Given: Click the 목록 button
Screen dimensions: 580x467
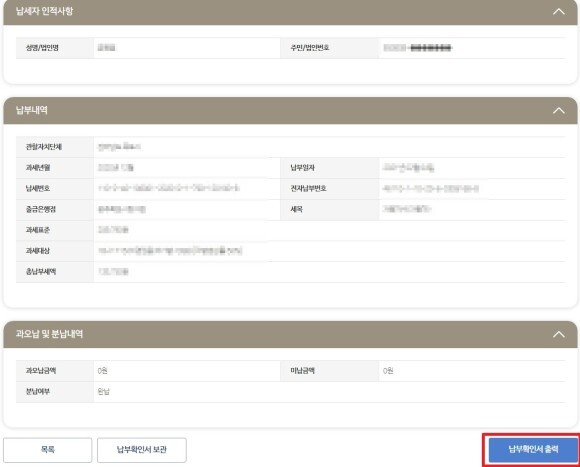Looking at the screenshot, I should tap(47, 450).
